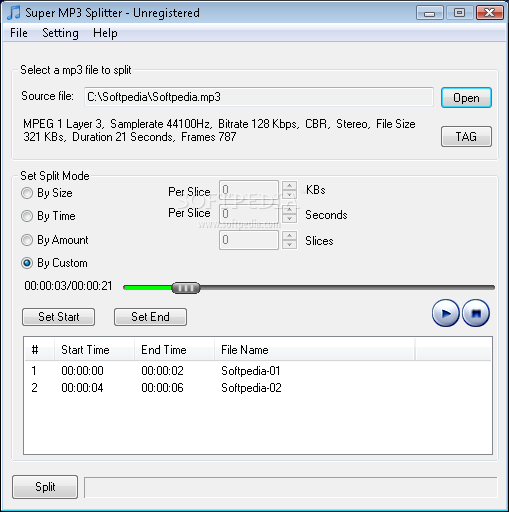Minimize the Super MP3 Splitter window
The height and width of the screenshot is (512, 509).
[x=430, y=13]
